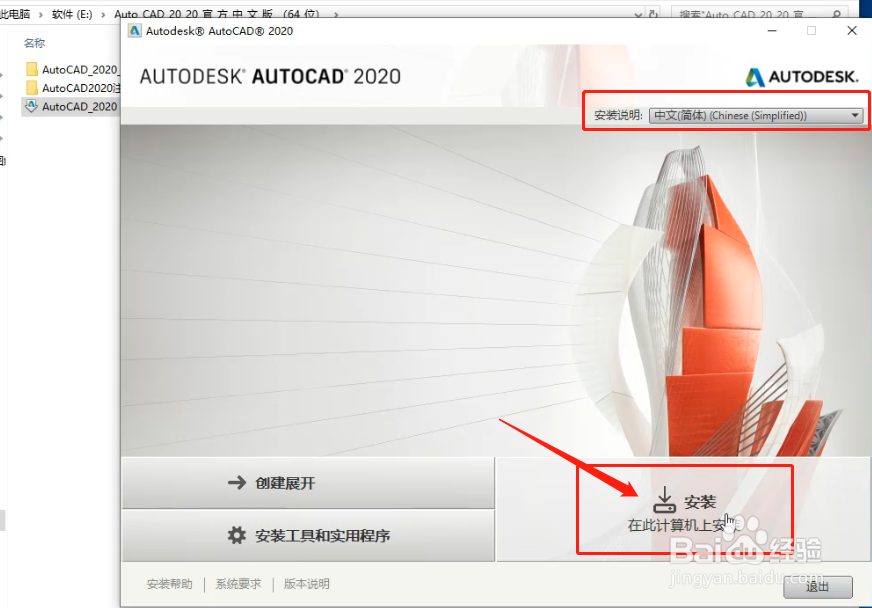The height and width of the screenshot is (608, 872).
Task: Open Install Tools and Utilities (安装工具和实用程序)
Action: pyautogui.click(x=308, y=535)
